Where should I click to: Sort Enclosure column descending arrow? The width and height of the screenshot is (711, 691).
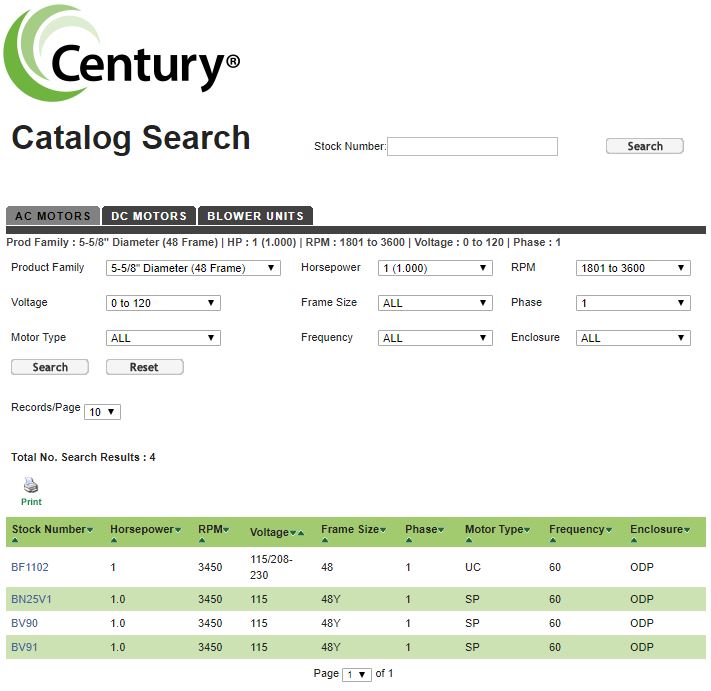coord(687,530)
